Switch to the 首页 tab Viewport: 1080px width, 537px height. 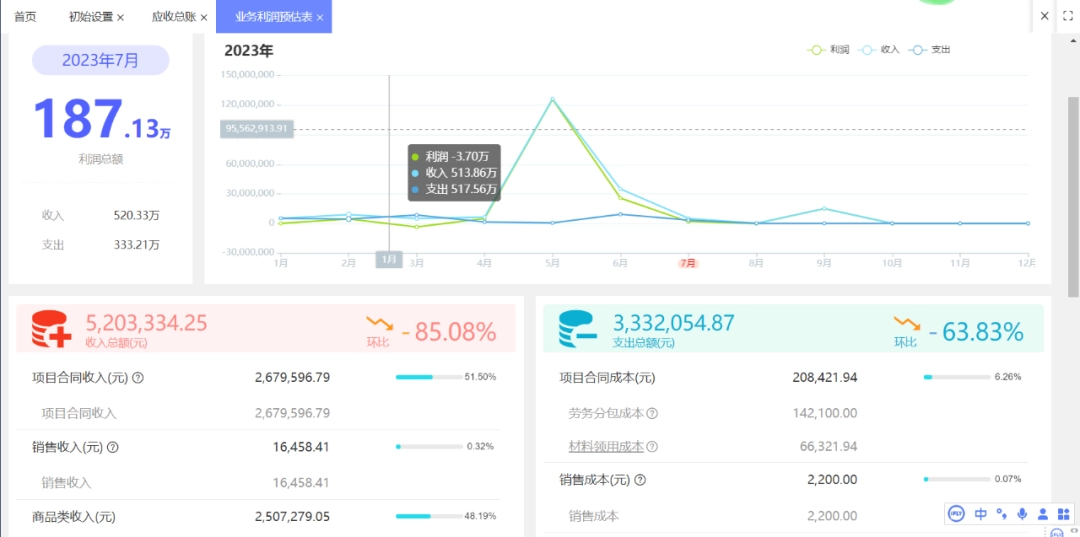[25, 17]
